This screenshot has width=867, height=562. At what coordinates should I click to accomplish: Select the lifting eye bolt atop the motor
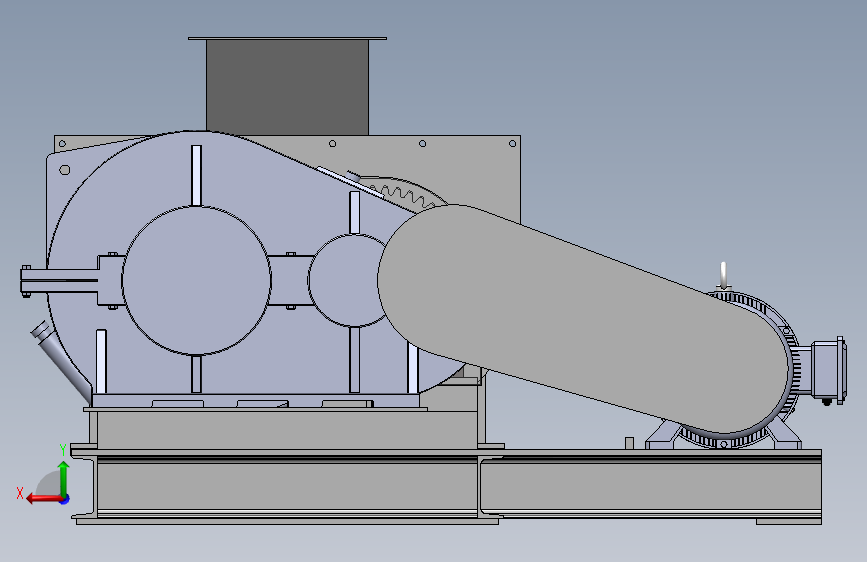tap(723, 275)
